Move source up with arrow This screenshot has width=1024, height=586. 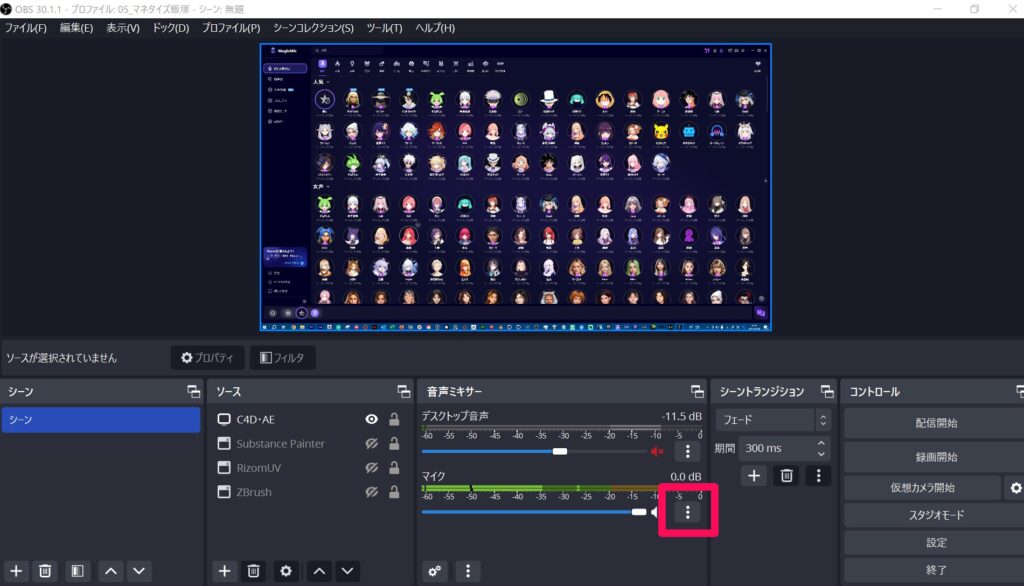coord(319,571)
